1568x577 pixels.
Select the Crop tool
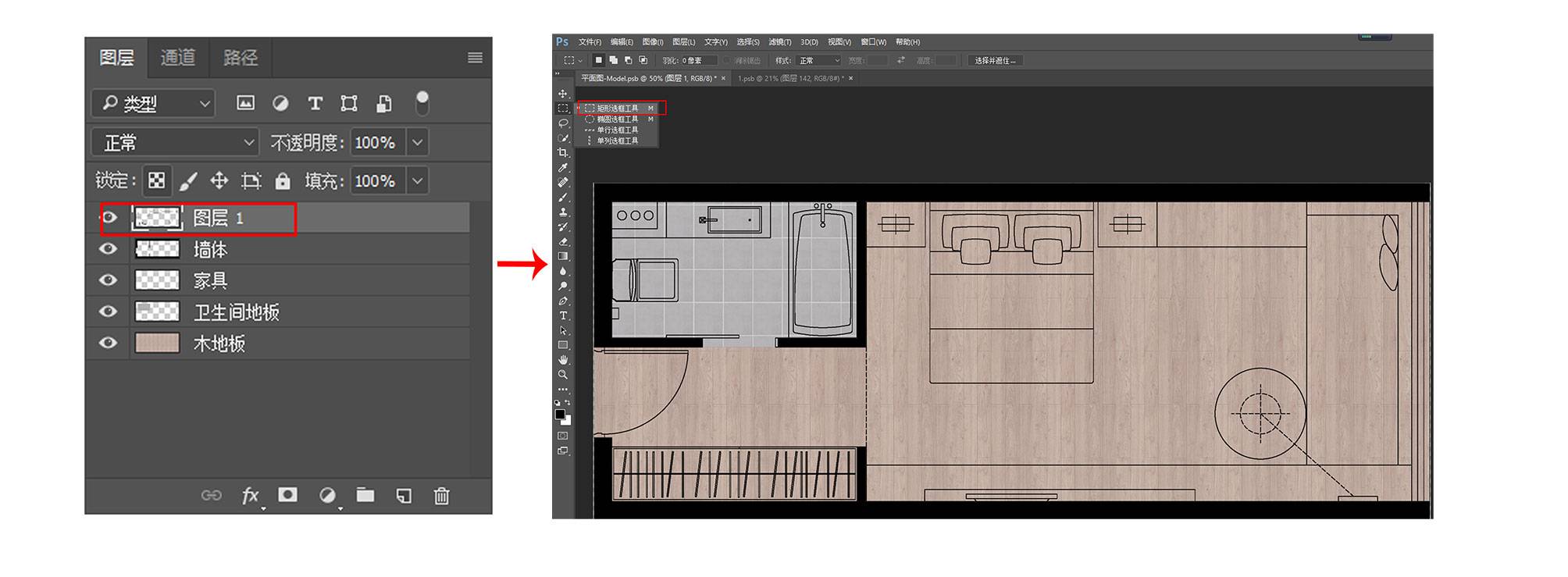pos(562,152)
